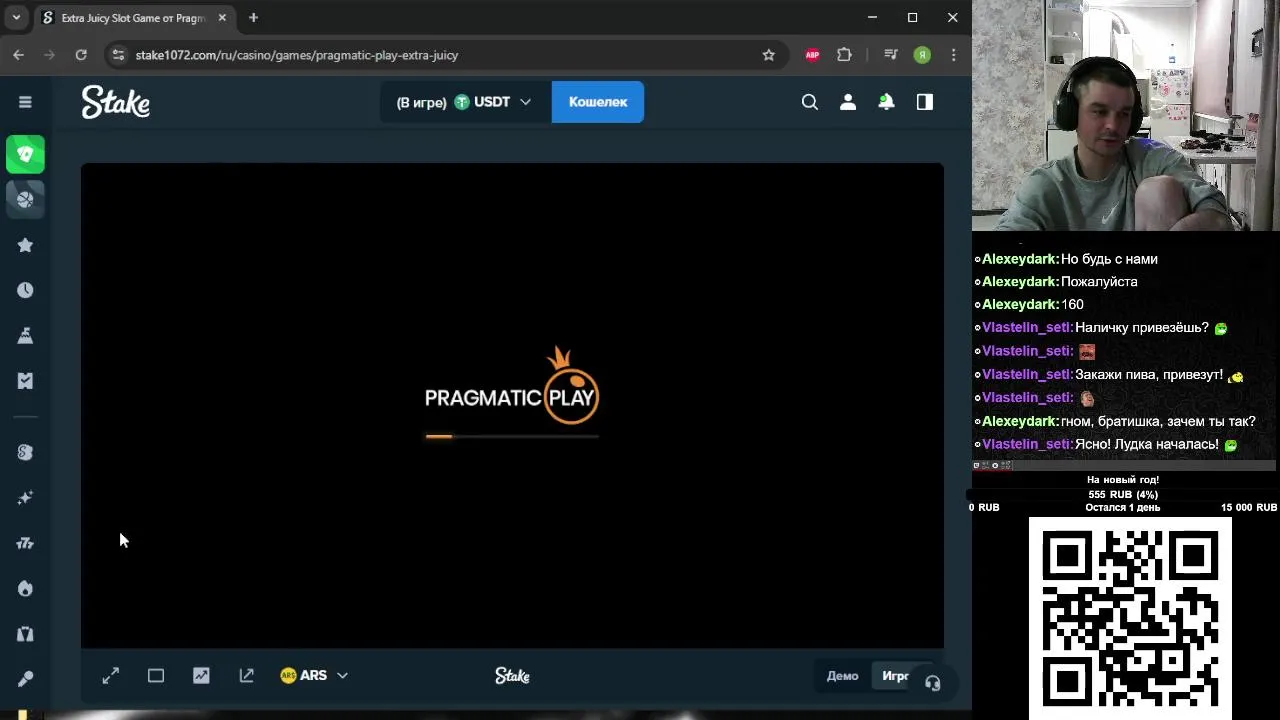Open the Stake search magnifier
Screen dimensions: 1280x720
coord(810,102)
